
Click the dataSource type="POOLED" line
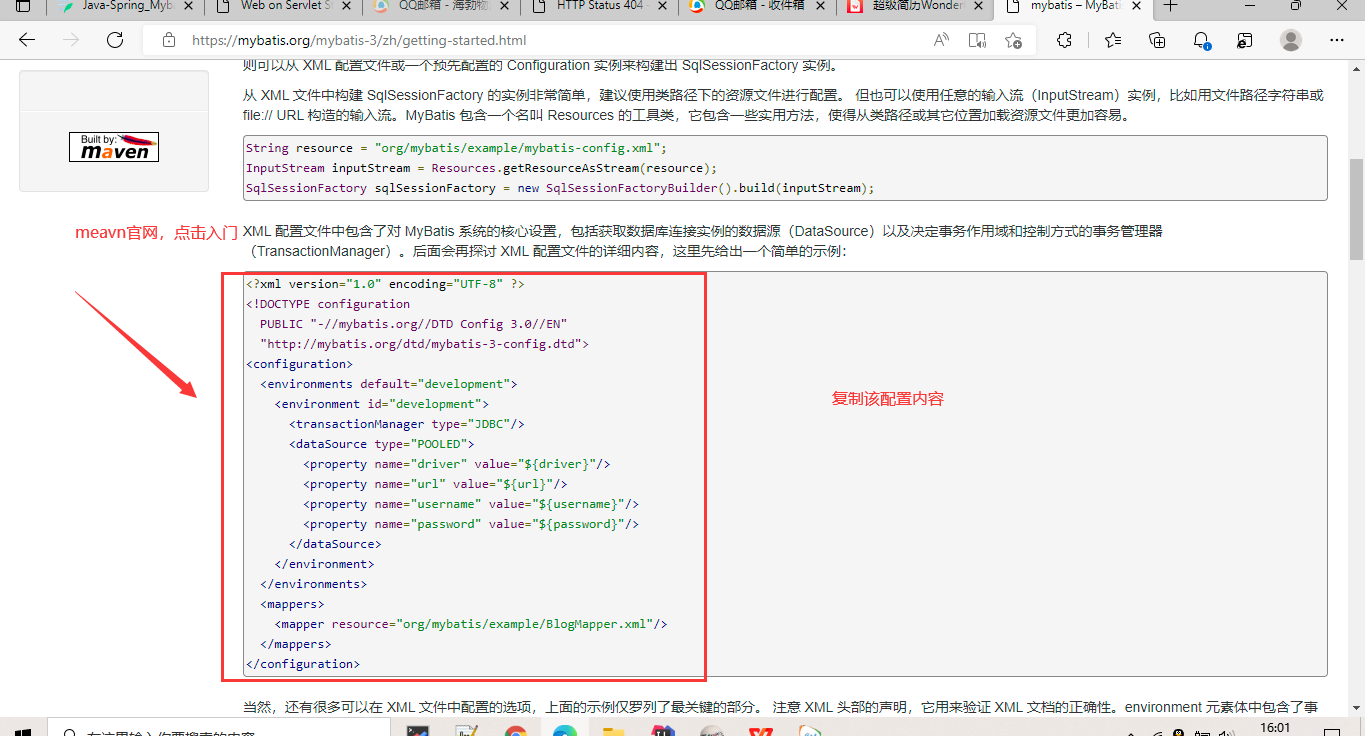click(x=382, y=444)
